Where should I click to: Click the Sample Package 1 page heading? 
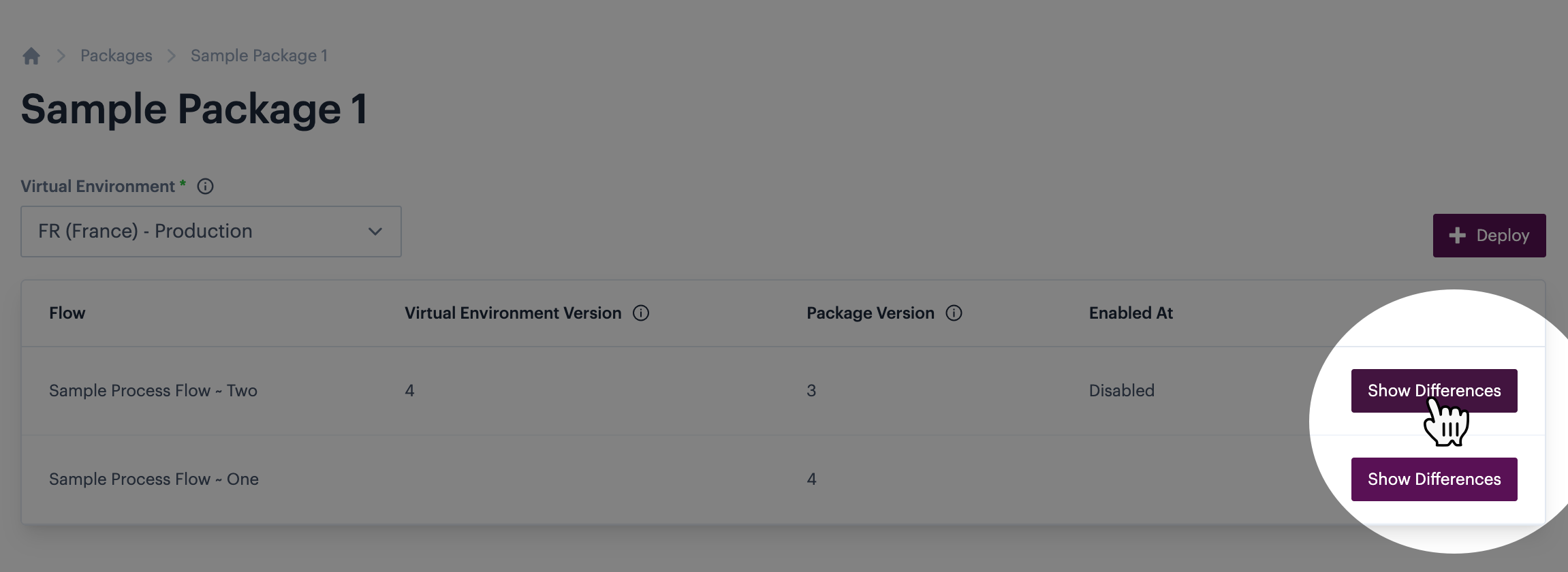194,109
